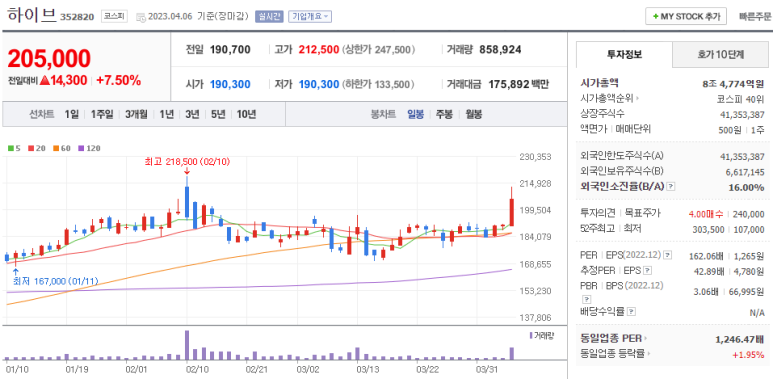Select 3년 line chart period
This screenshot has height=379, width=773.
point(192,115)
